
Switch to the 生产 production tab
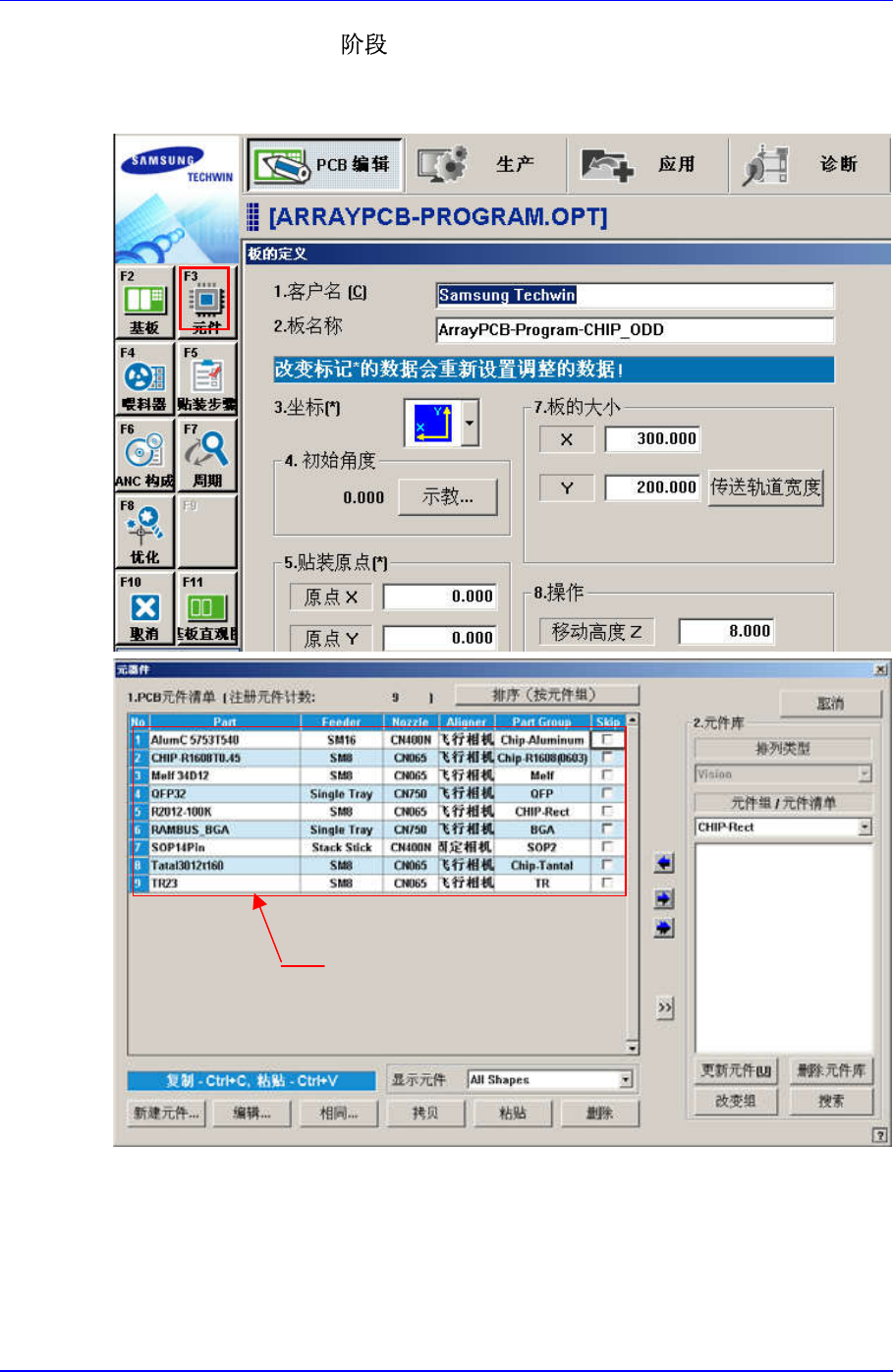(x=486, y=164)
